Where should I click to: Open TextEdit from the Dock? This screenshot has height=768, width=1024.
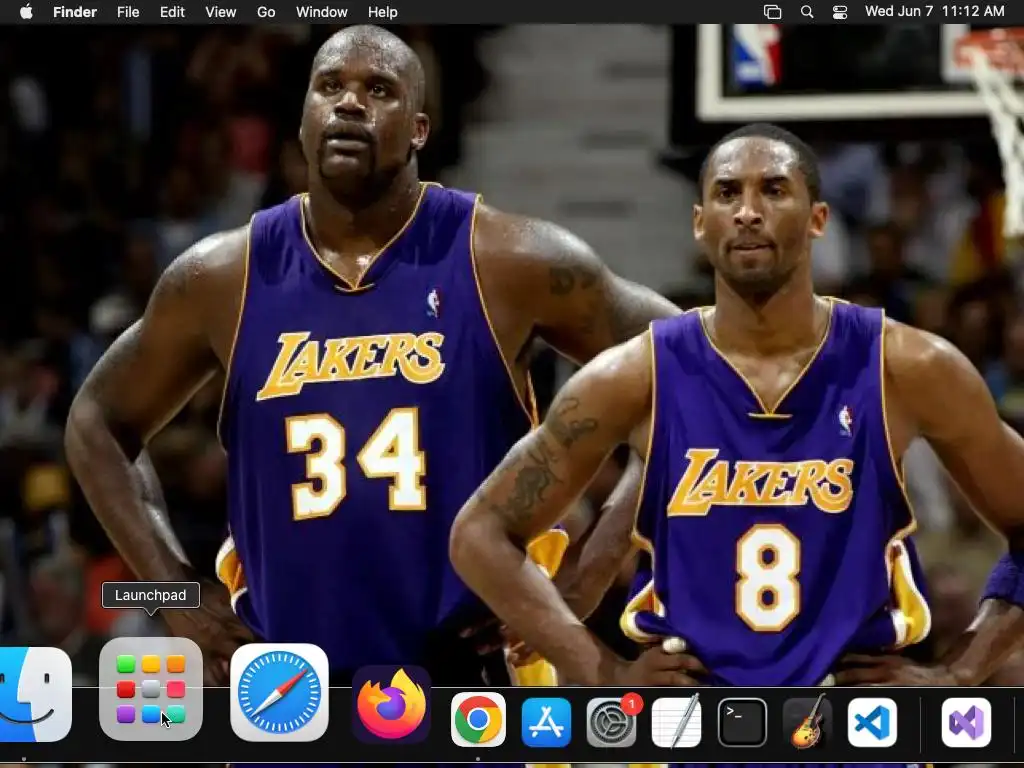pyautogui.click(x=677, y=721)
